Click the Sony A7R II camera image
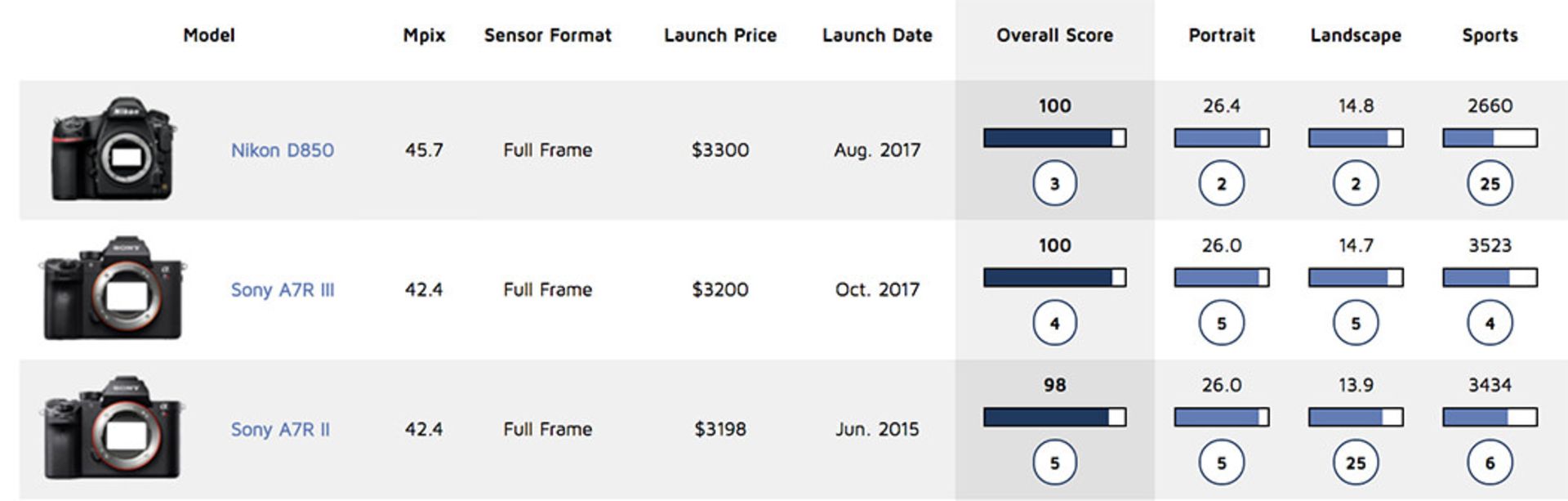 pos(113,429)
